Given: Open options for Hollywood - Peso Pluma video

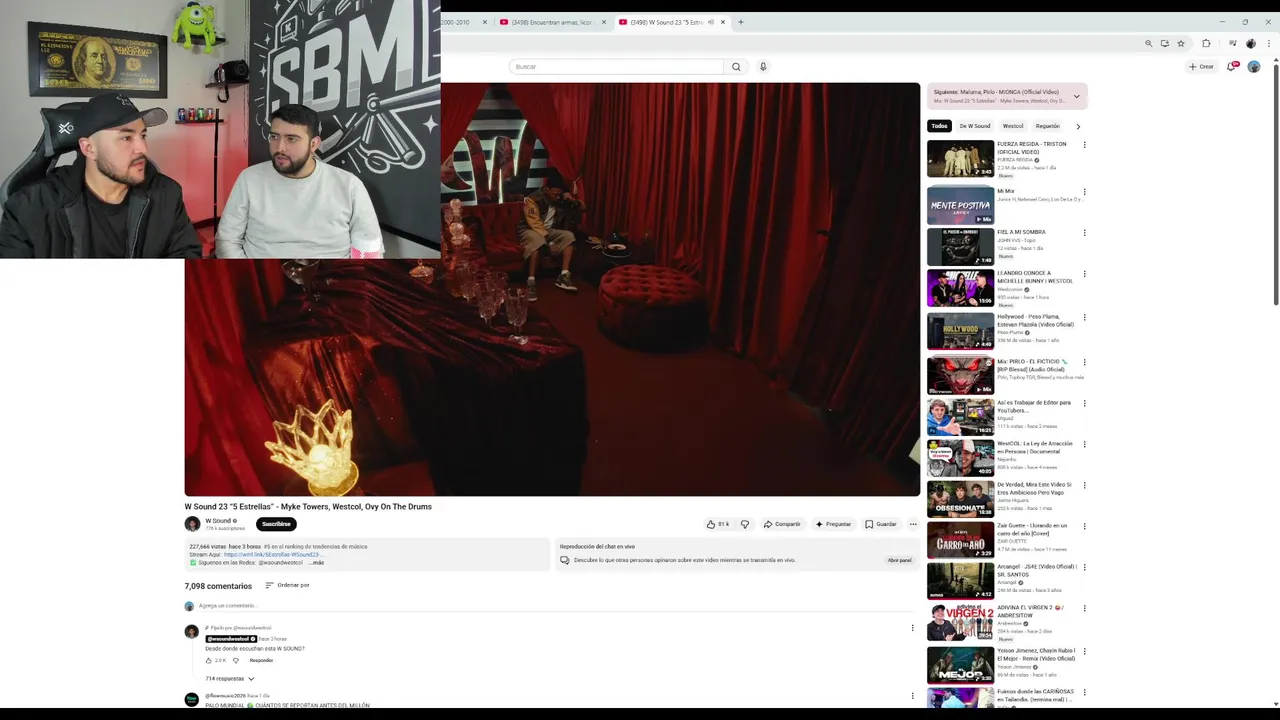Looking at the screenshot, I should click(1084, 318).
